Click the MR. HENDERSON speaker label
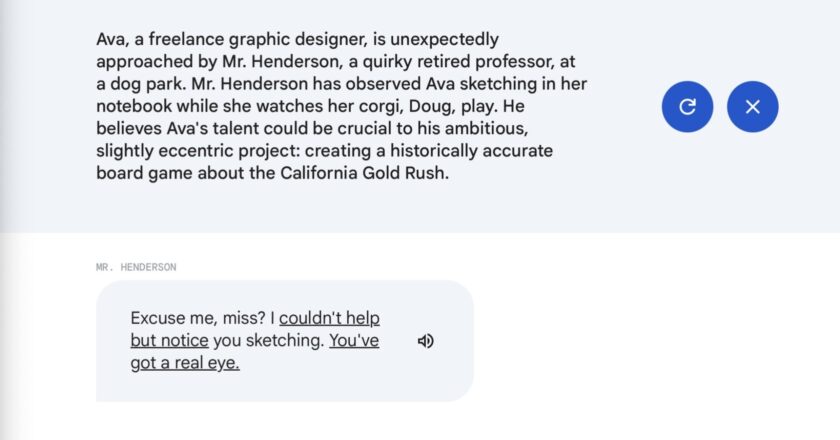 pyautogui.click(x=136, y=267)
